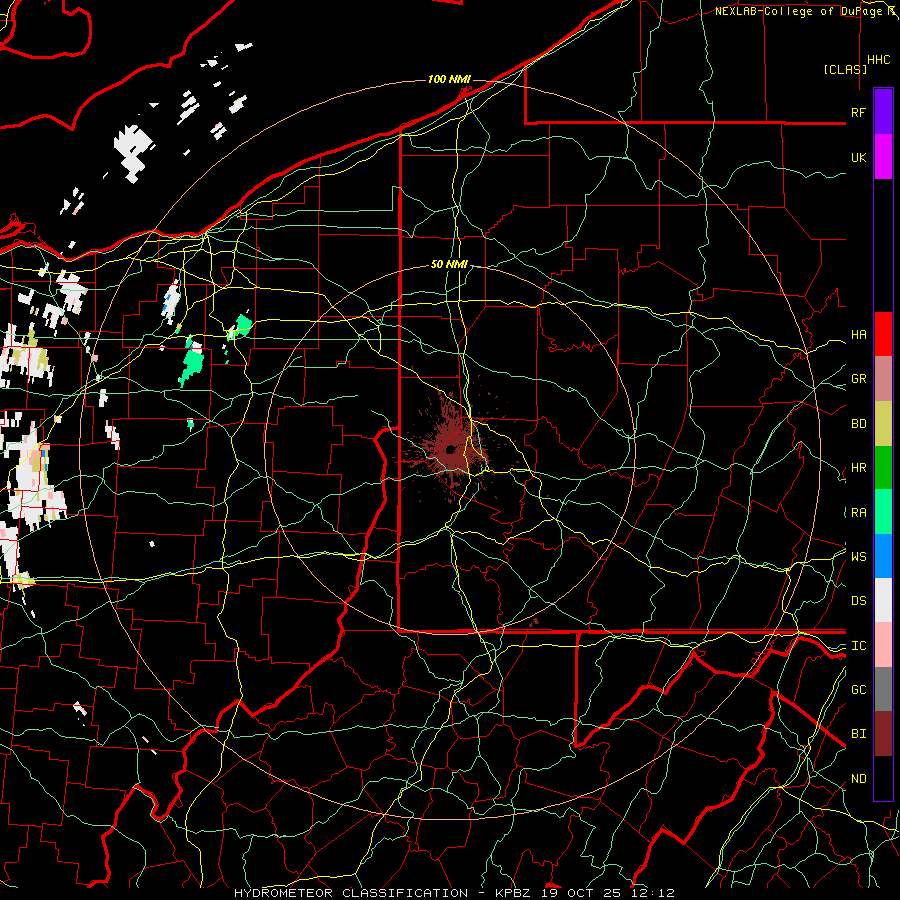The height and width of the screenshot is (900, 900).
Task: Click the ND black legend swatch
Action: pos(883,778)
